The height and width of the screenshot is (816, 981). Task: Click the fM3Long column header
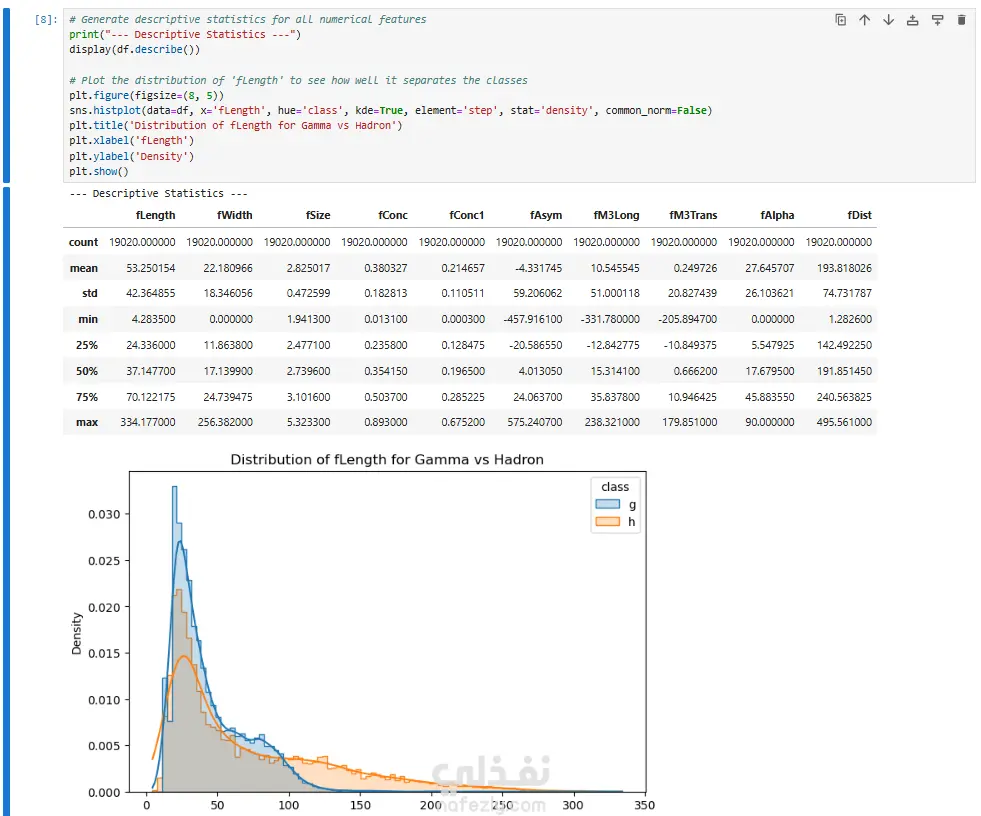point(616,215)
